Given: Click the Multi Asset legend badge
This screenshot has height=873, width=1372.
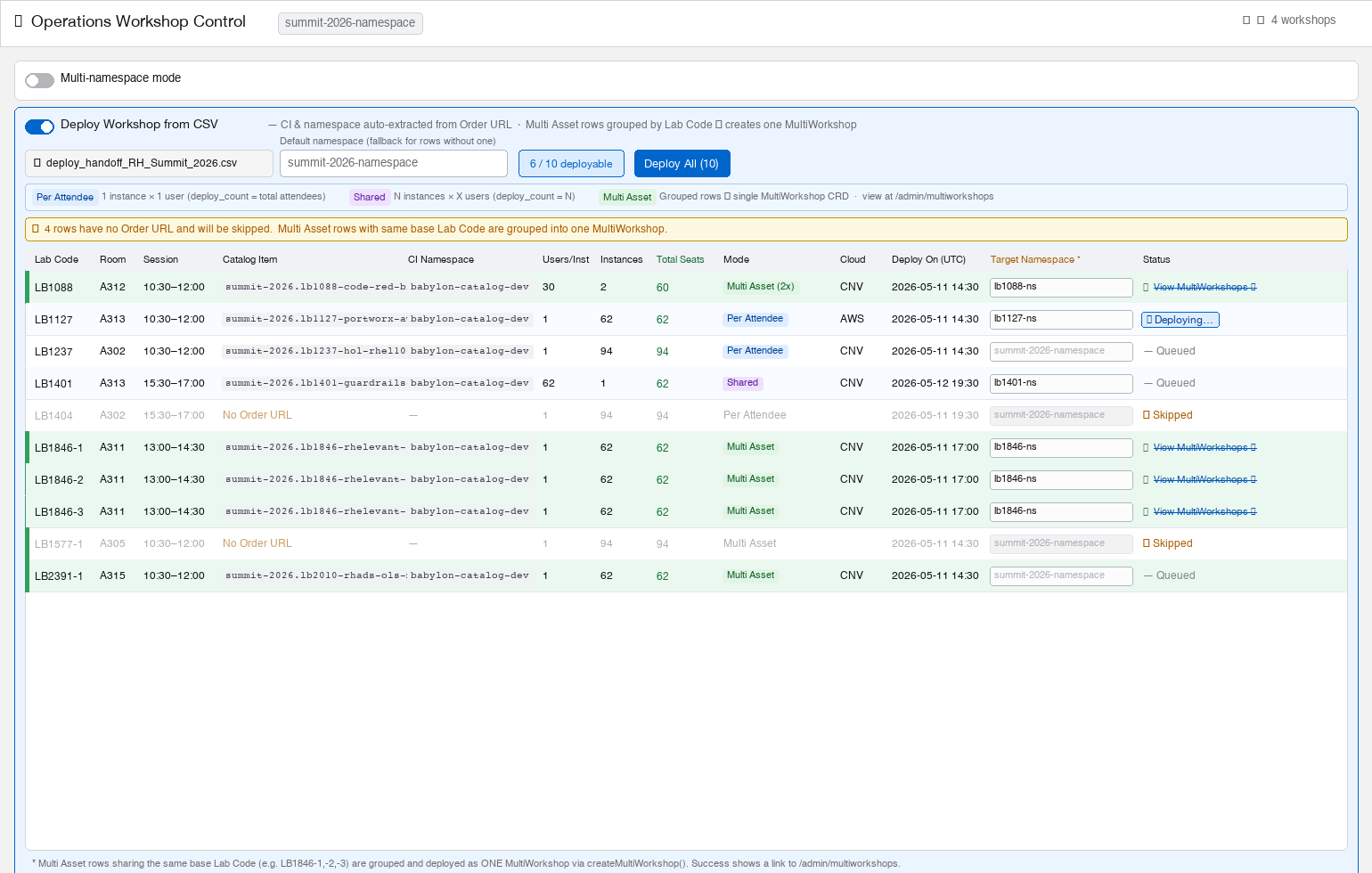Looking at the screenshot, I should point(627,197).
